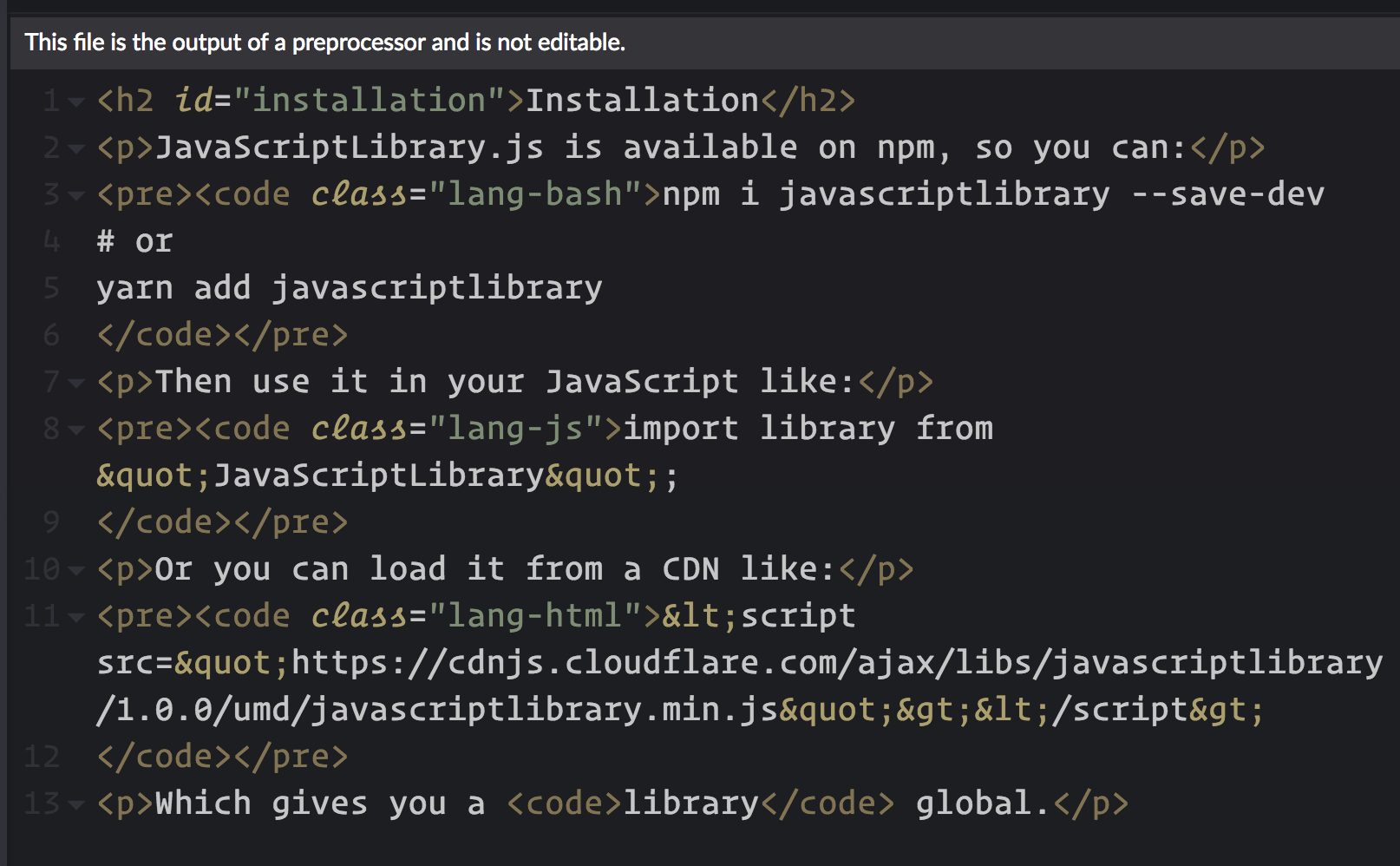The image size is (1400, 866).
Task: Click the </code></pre> tag on line 9
Action: (222, 522)
